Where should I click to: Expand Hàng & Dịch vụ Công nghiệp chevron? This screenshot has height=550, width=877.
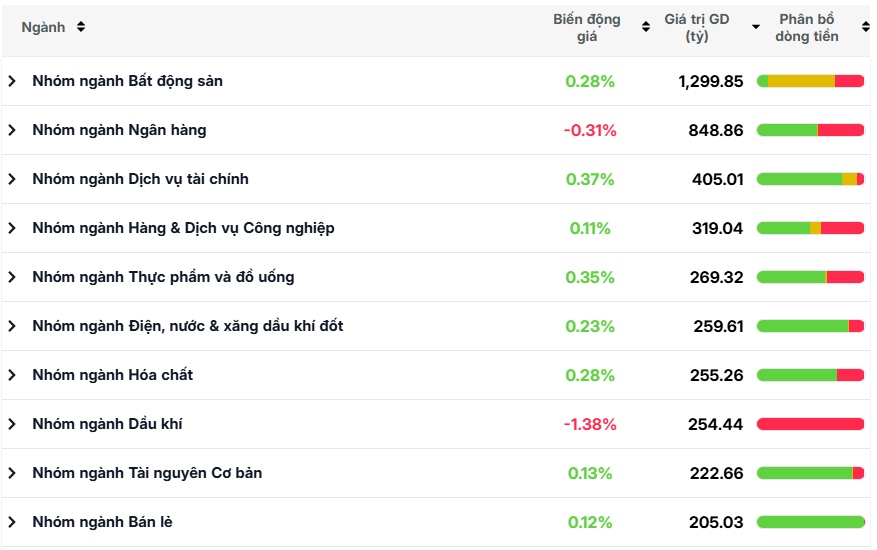point(12,228)
